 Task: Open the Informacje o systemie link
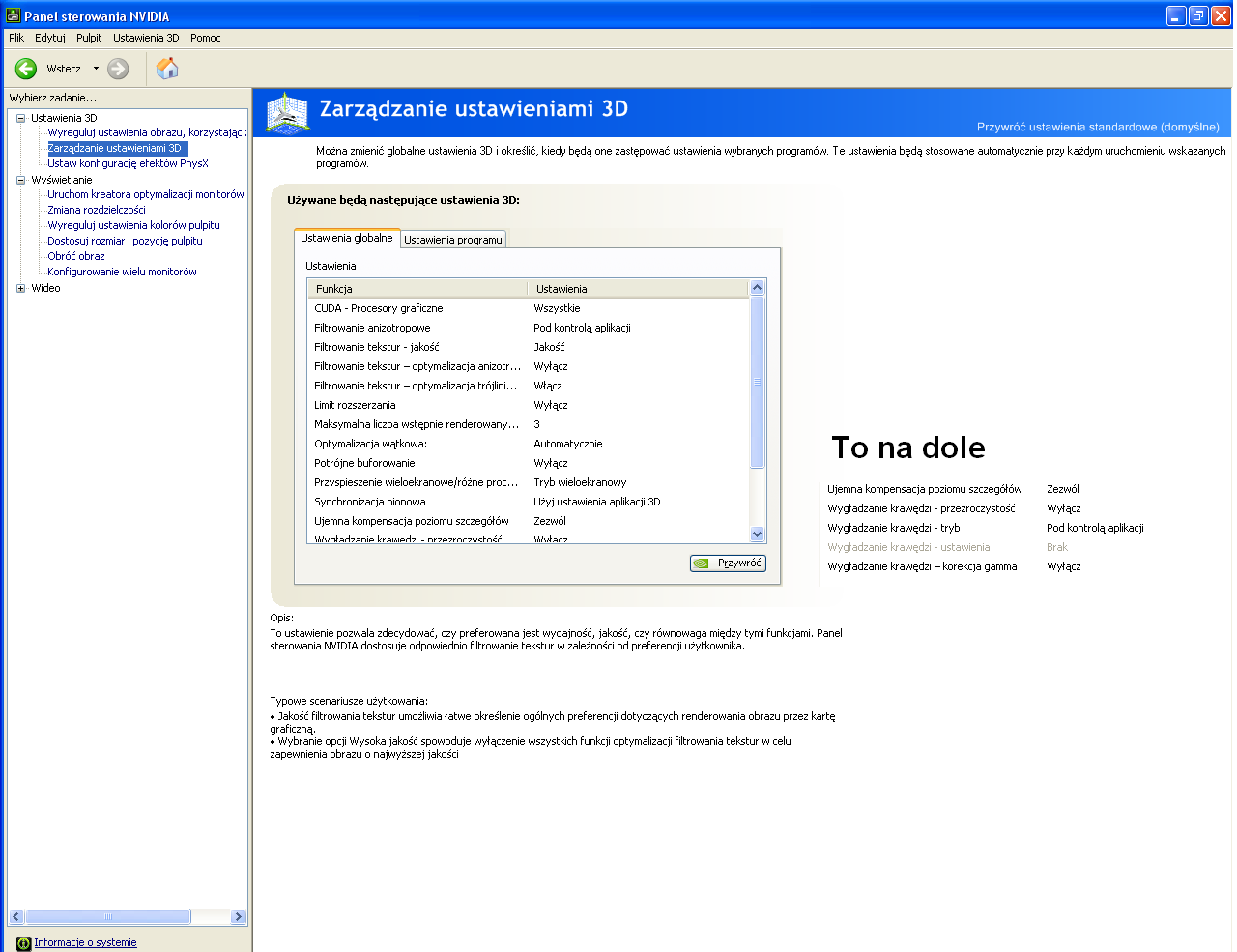(x=85, y=943)
